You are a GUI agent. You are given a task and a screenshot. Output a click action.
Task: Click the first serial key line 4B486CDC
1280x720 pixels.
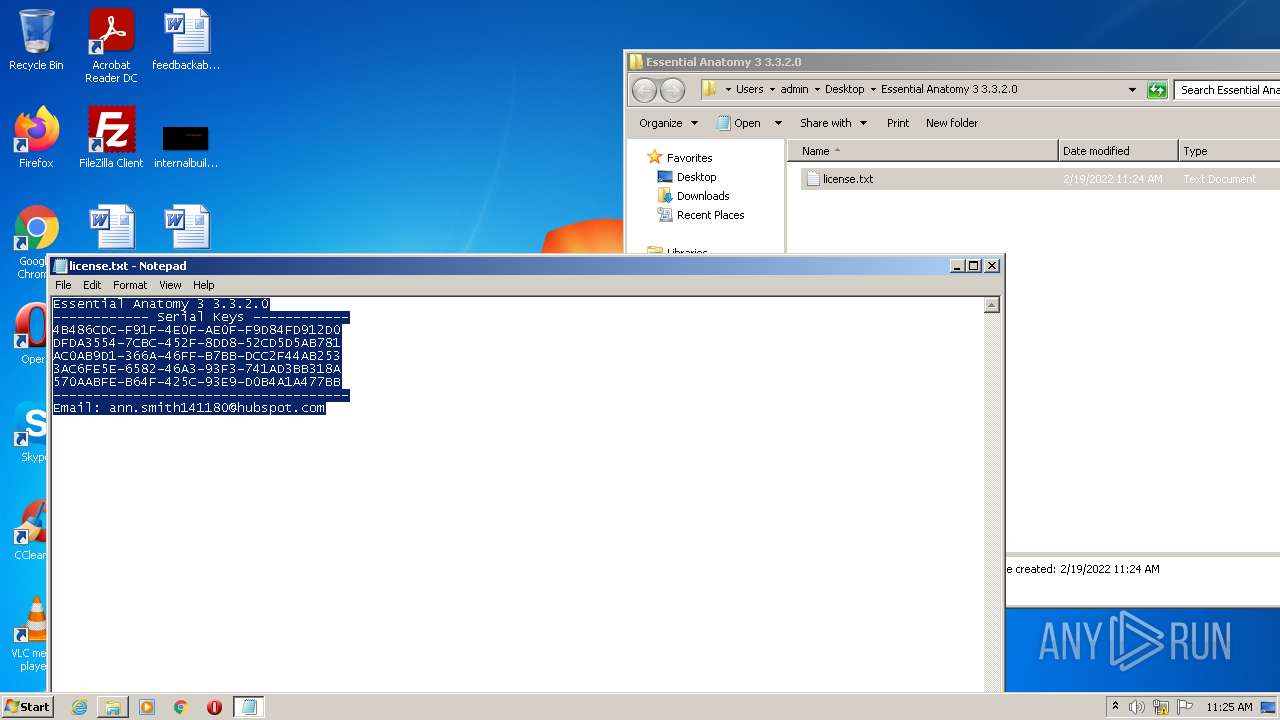point(197,330)
